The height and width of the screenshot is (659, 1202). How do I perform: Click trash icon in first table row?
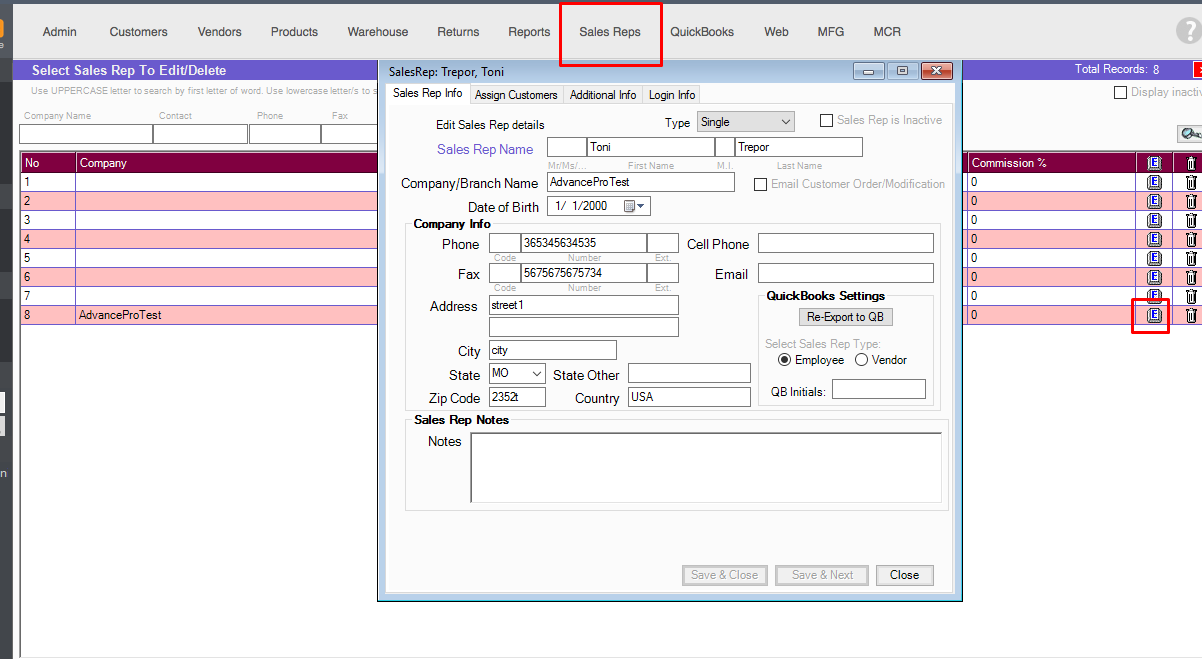click(1190, 182)
